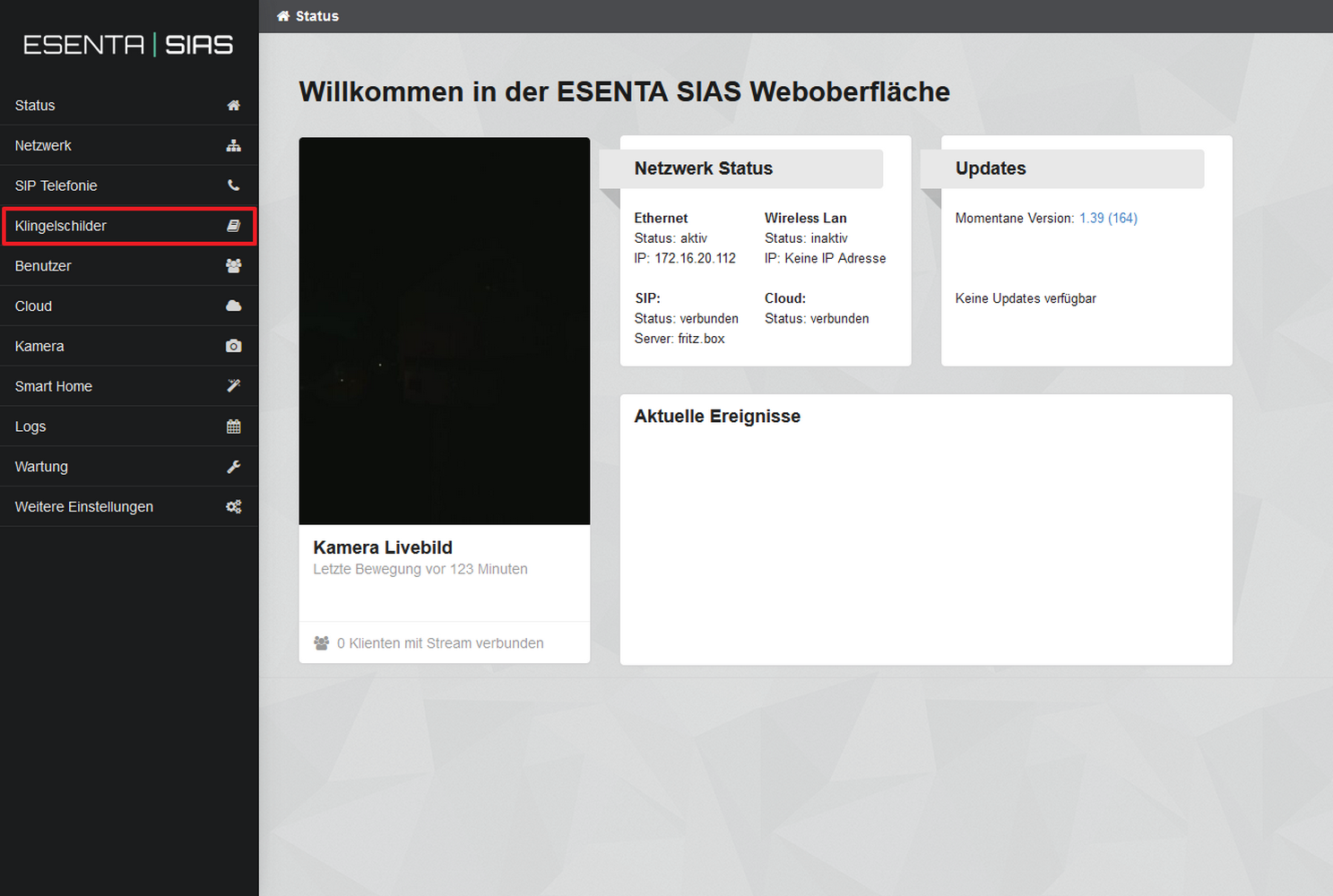The height and width of the screenshot is (896, 1333).
Task: Click the 'Aktuelle Ereignisse' heading
Action: pos(717,417)
